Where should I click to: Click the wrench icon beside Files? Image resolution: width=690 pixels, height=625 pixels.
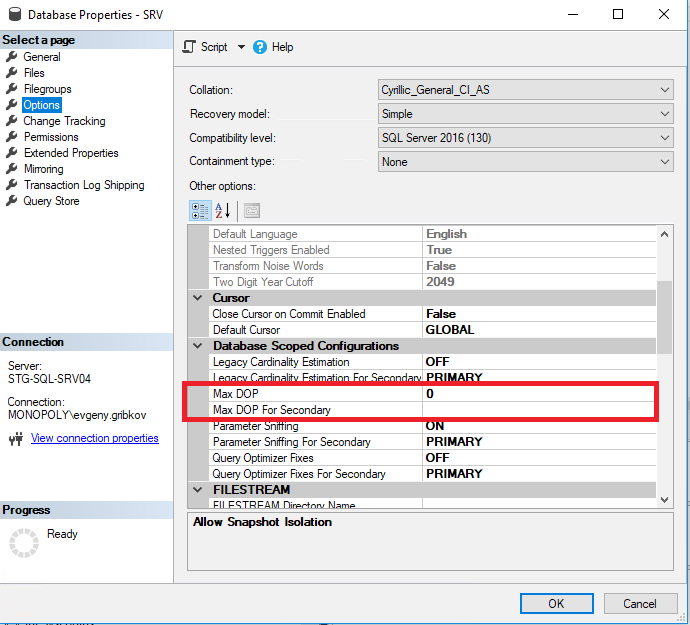[11, 72]
